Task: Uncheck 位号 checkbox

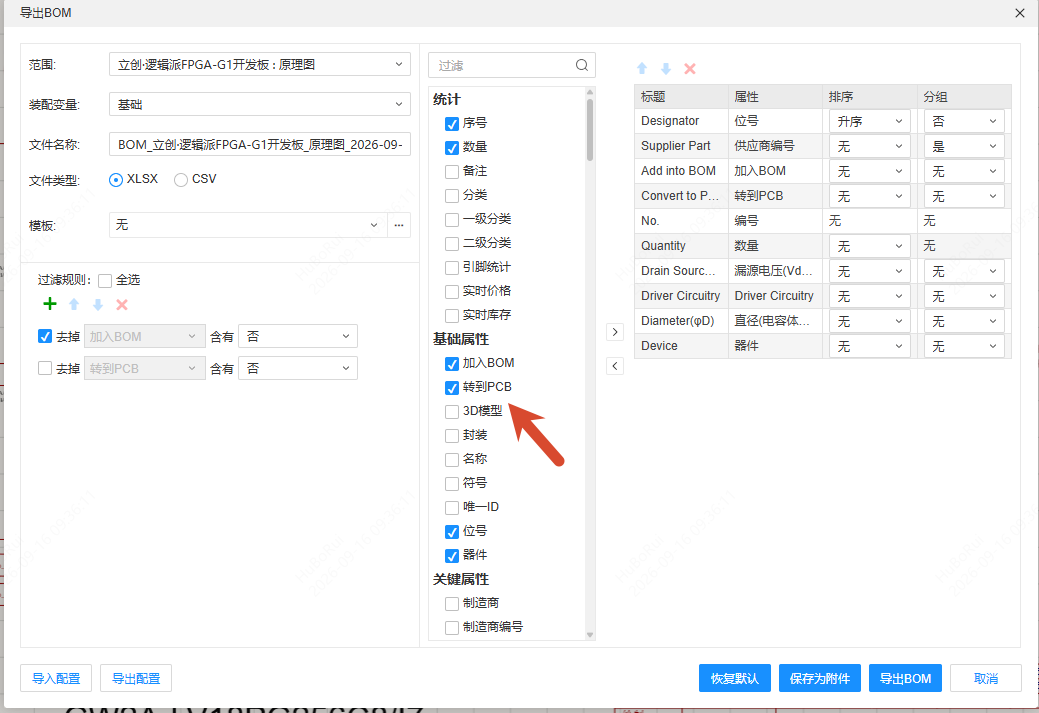Action: [452, 531]
